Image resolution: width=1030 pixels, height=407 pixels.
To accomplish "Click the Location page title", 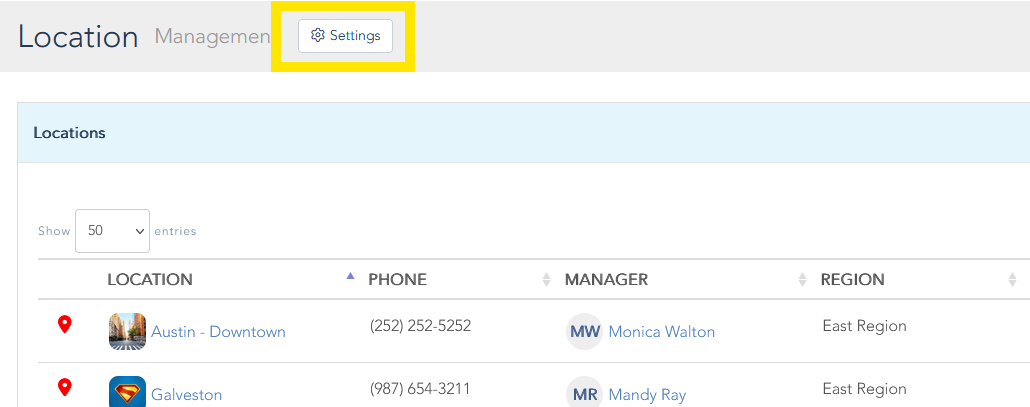I will pos(78,37).
